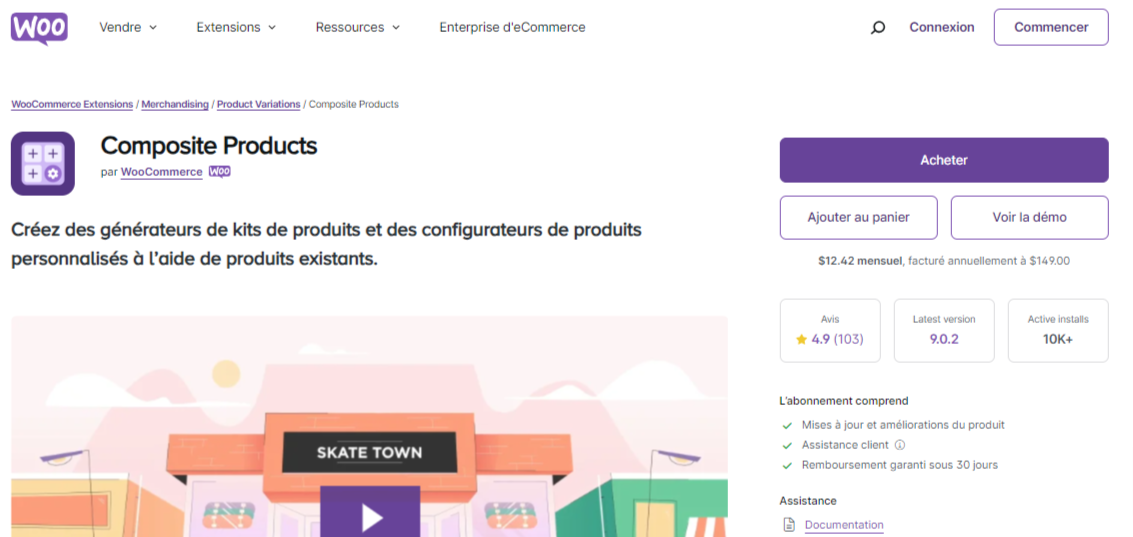Click the Connexion link
The width and height of the screenshot is (1133, 537).
point(942,27)
